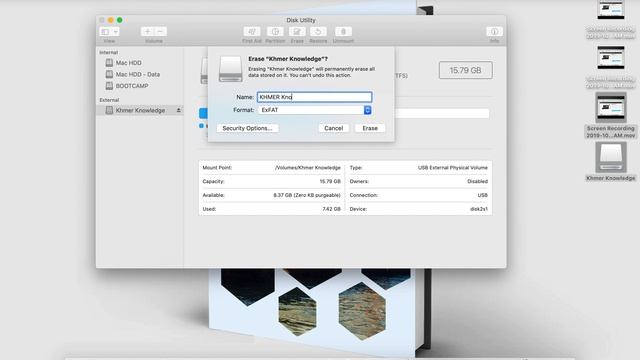Click the Name text field
This screenshot has width=640, height=360.
[315, 97]
